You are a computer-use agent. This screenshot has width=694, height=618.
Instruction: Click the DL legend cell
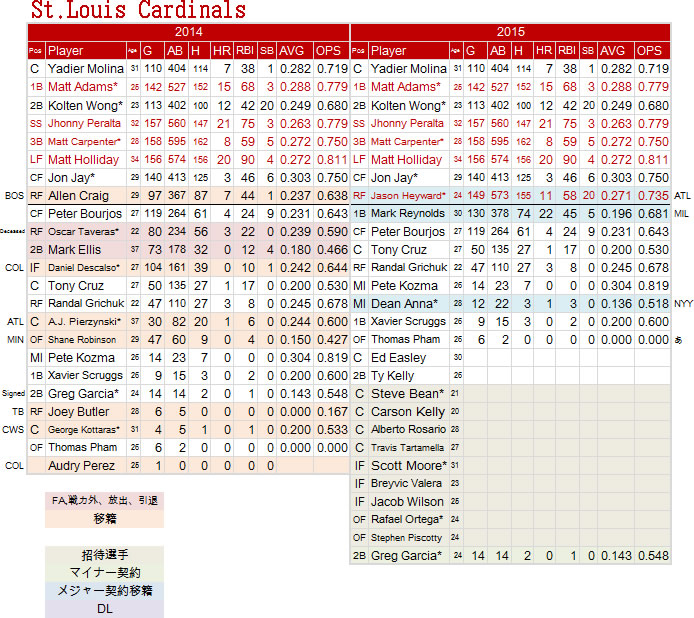(x=104, y=609)
